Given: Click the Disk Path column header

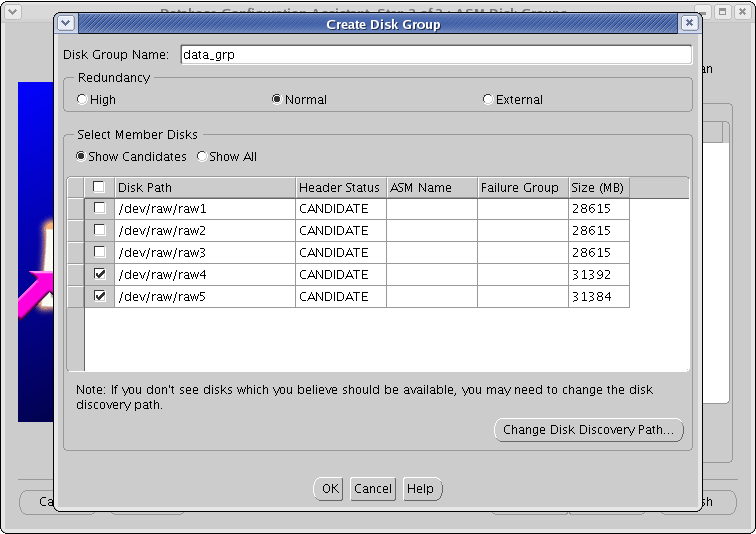Looking at the screenshot, I should coord(204,187).
